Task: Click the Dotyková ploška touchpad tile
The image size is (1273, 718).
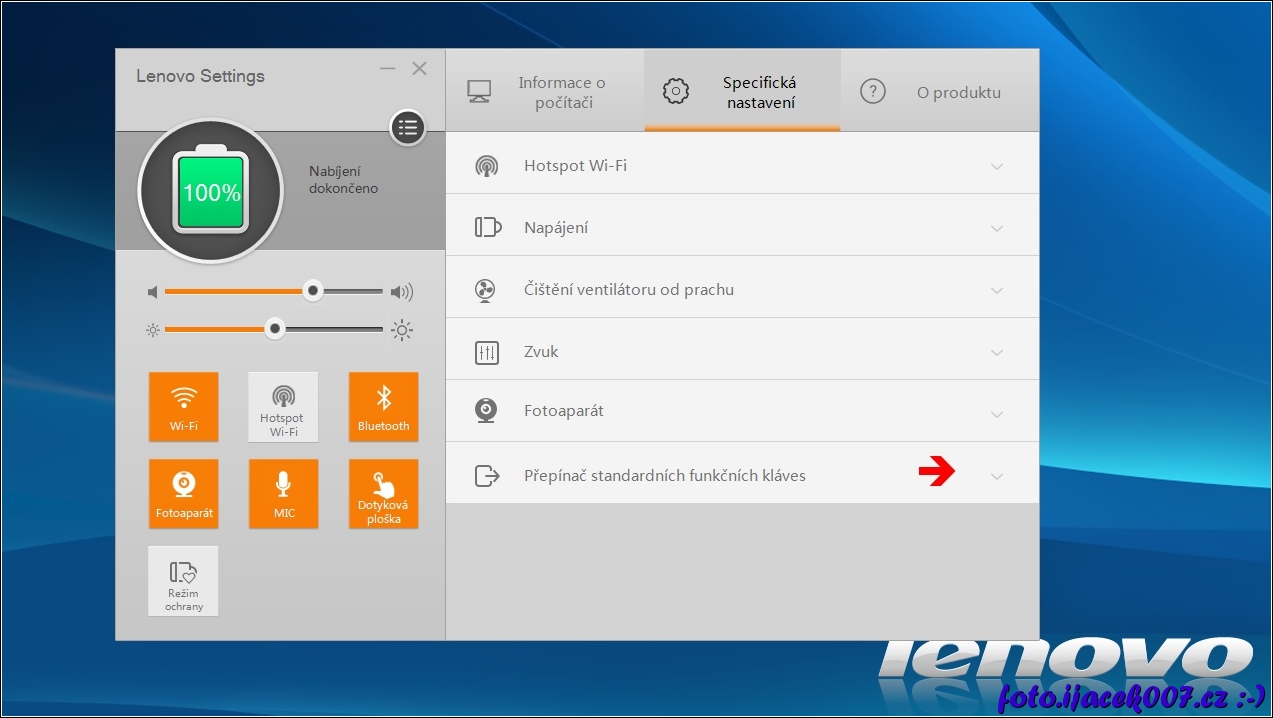Action: point(383,494)
